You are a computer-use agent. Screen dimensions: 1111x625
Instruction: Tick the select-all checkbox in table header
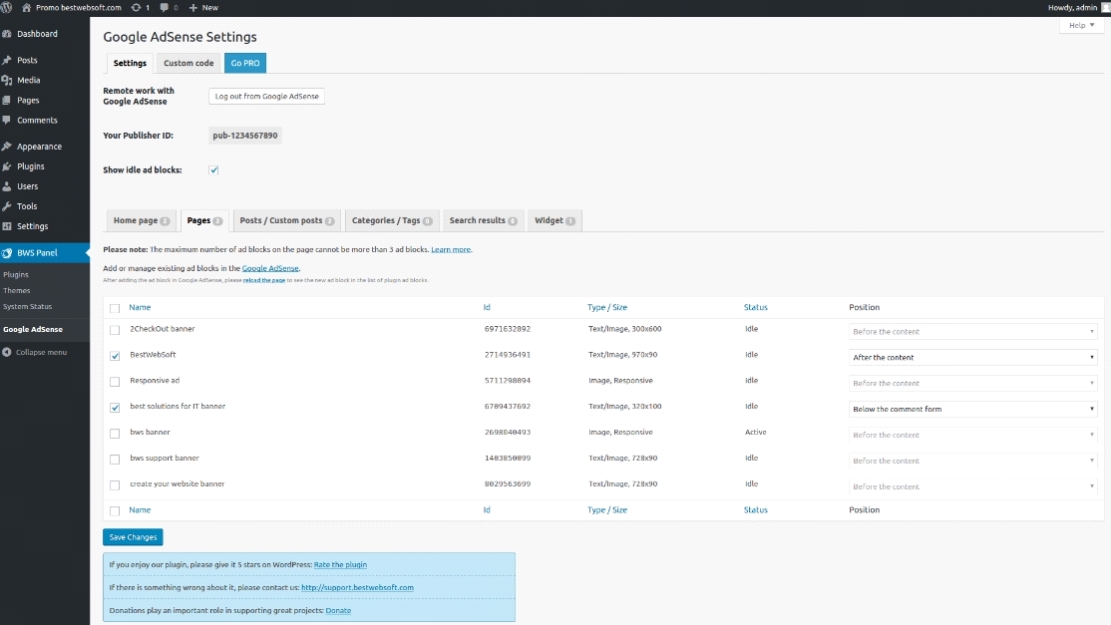point(115,308)
